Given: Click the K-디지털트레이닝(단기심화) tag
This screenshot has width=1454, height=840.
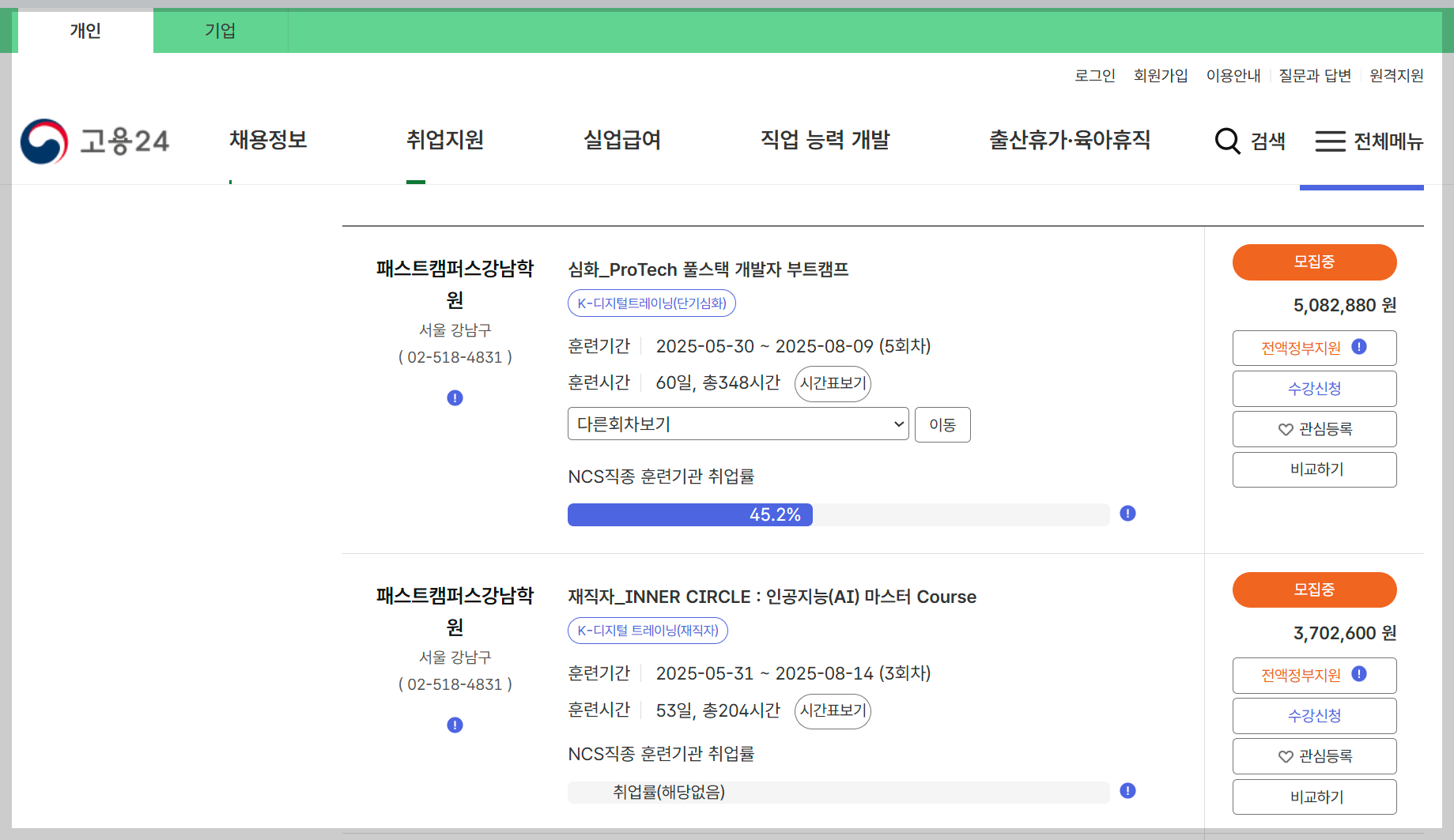Looking at the screenshot, I should [652, 303].
